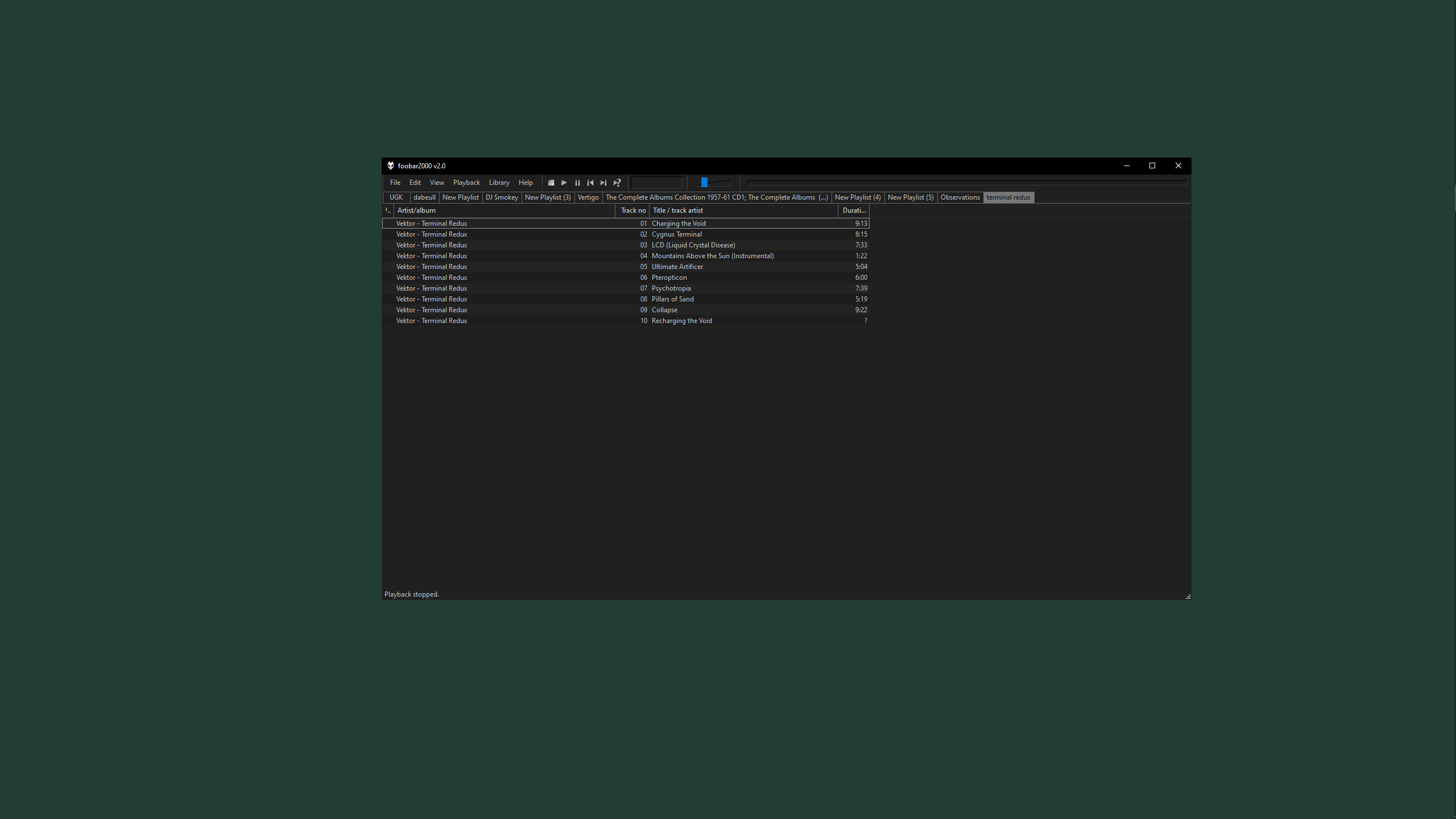This screenshot has height=819, width=1456.
Task: Click the Pause button in the toolbar
Action: tap(577, 183)
